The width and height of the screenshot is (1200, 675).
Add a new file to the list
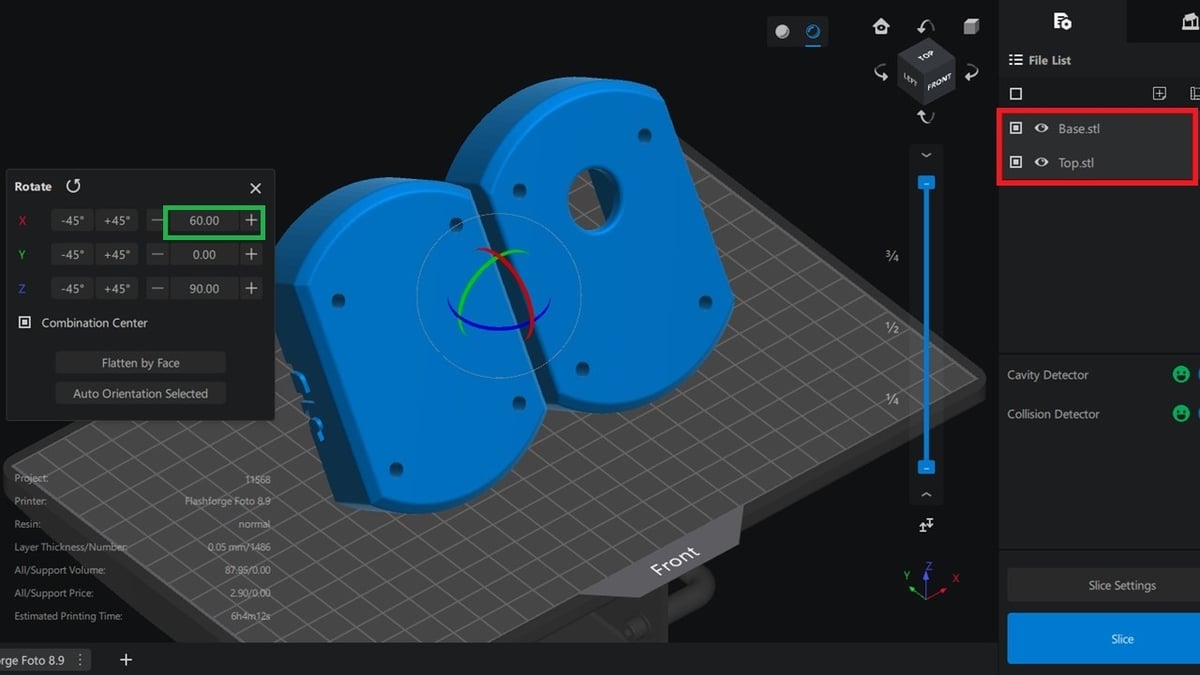click(1159, 93)
